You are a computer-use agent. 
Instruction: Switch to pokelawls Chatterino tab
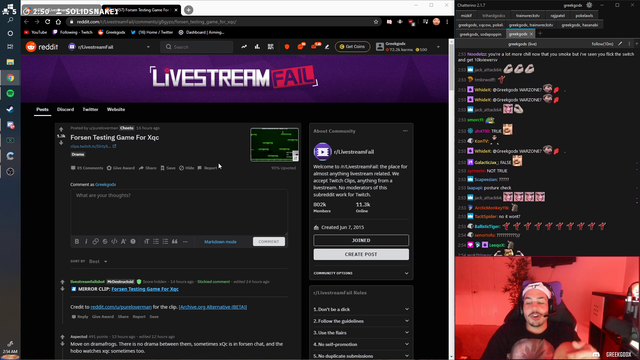584,16
